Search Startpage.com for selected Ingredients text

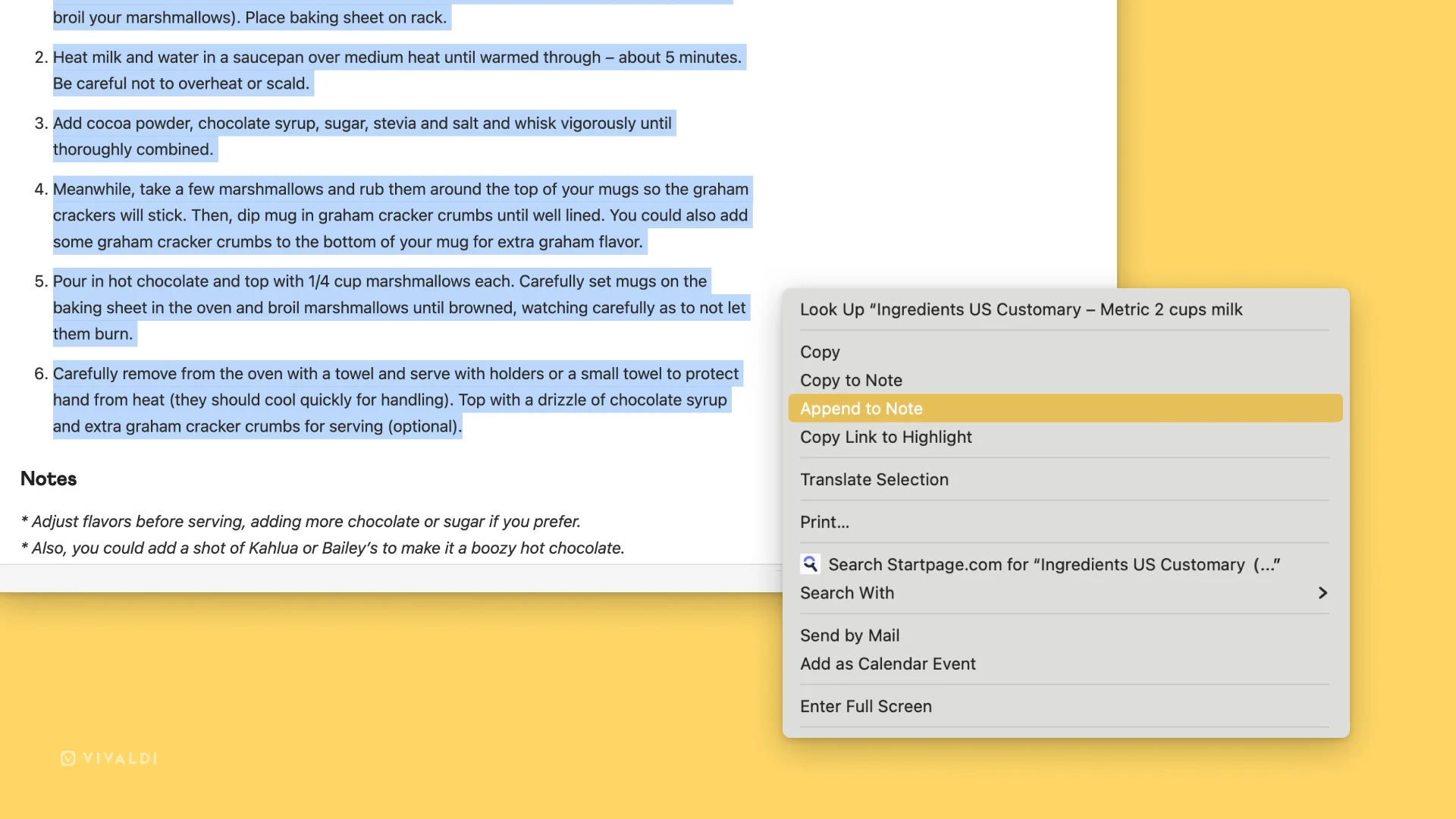coord(1053,564)
